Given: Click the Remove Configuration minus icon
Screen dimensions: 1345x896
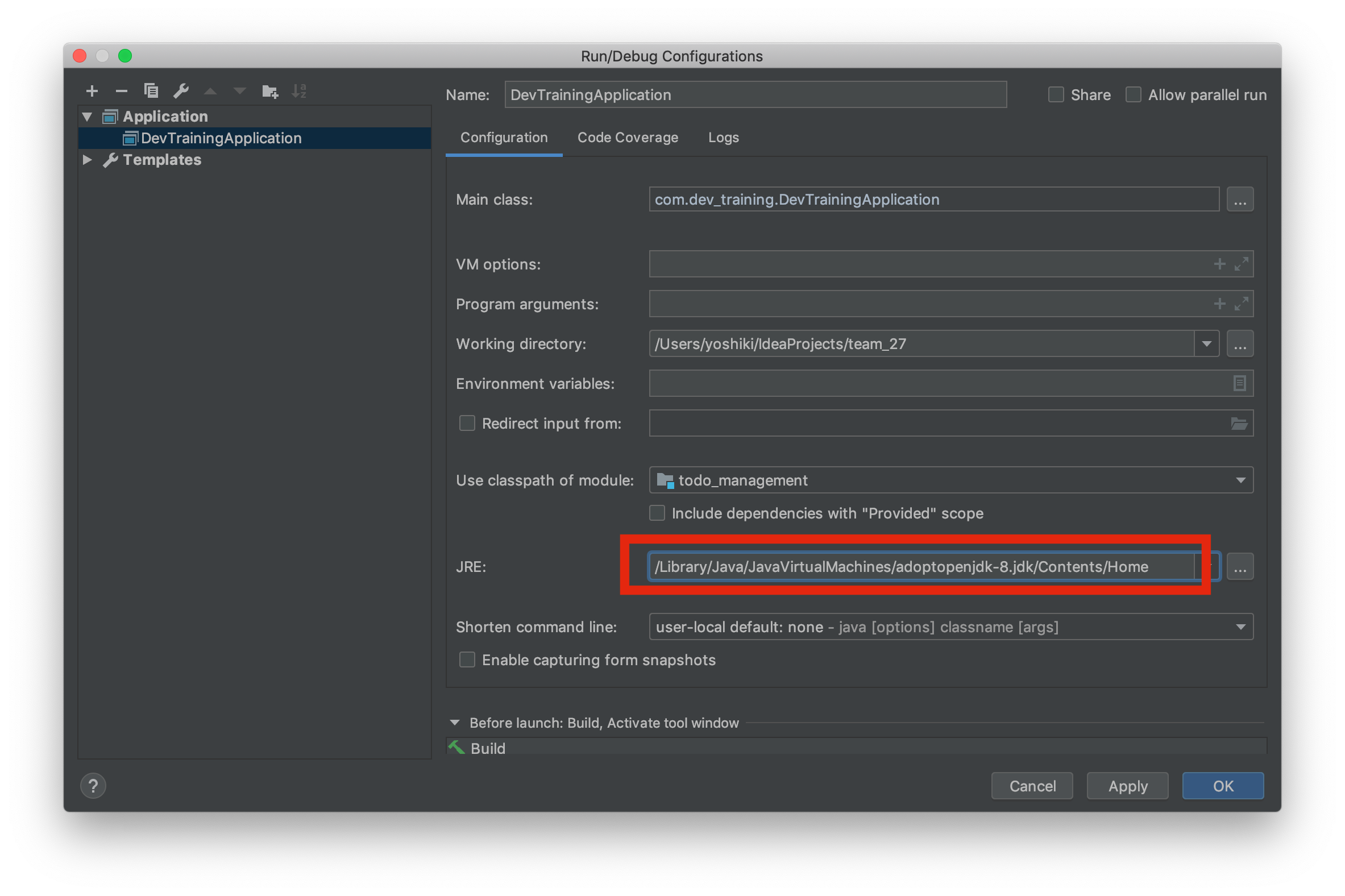Looking at the screenshot, I should click(121, 91).
